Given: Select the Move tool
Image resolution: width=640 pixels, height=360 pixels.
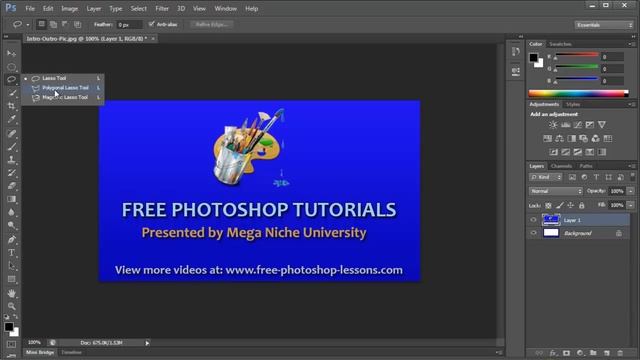Looking at the screenshot, I should coord(11,53).
